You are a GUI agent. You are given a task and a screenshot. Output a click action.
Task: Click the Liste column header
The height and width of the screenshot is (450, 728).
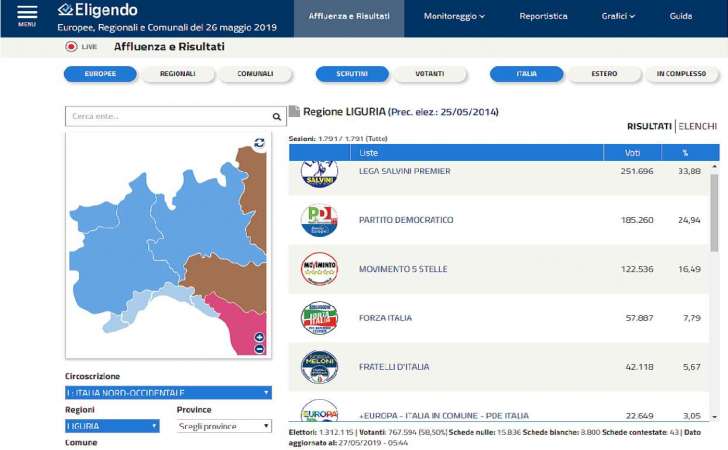point(476,153)
